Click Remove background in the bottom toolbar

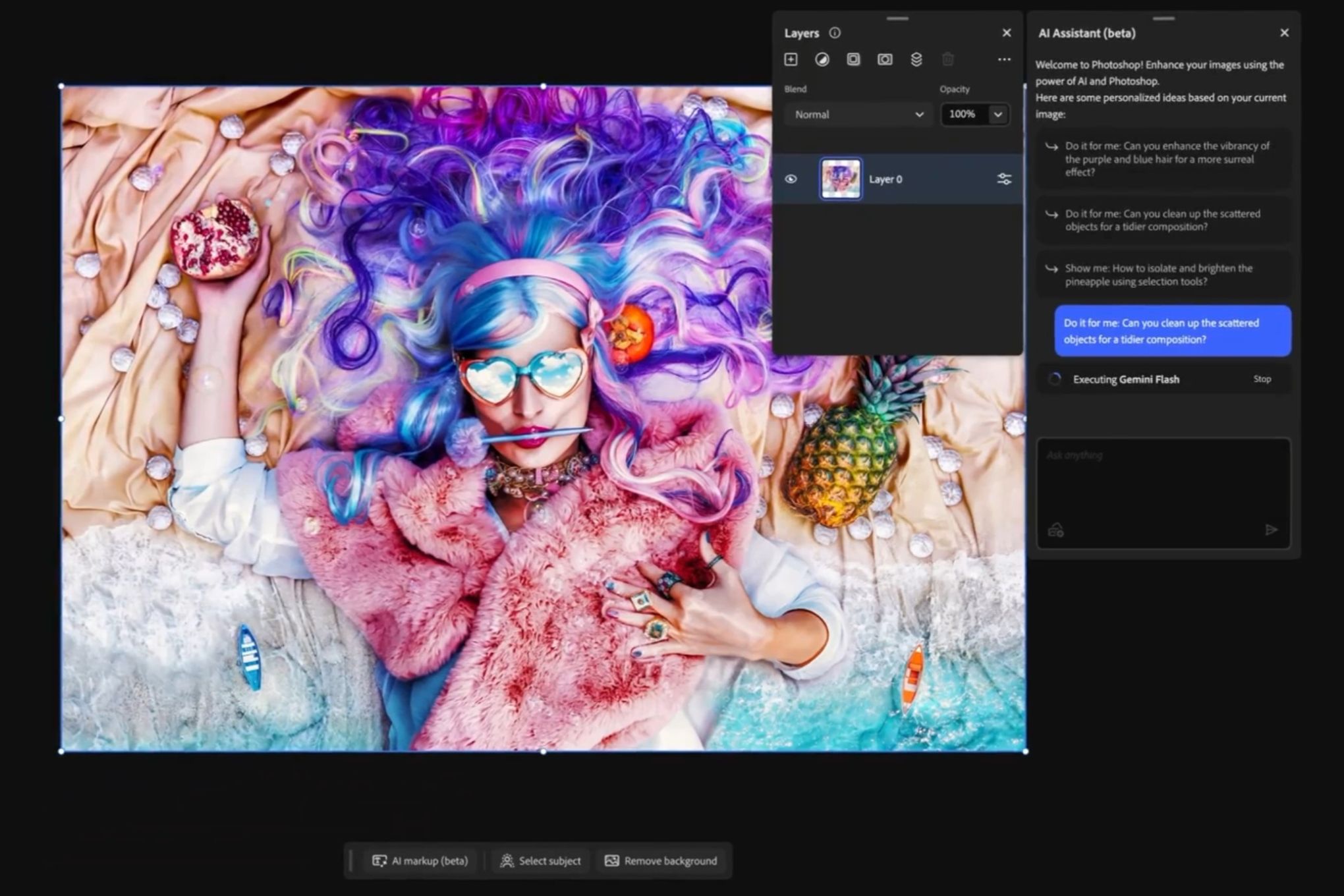click(x=661, y=860)
